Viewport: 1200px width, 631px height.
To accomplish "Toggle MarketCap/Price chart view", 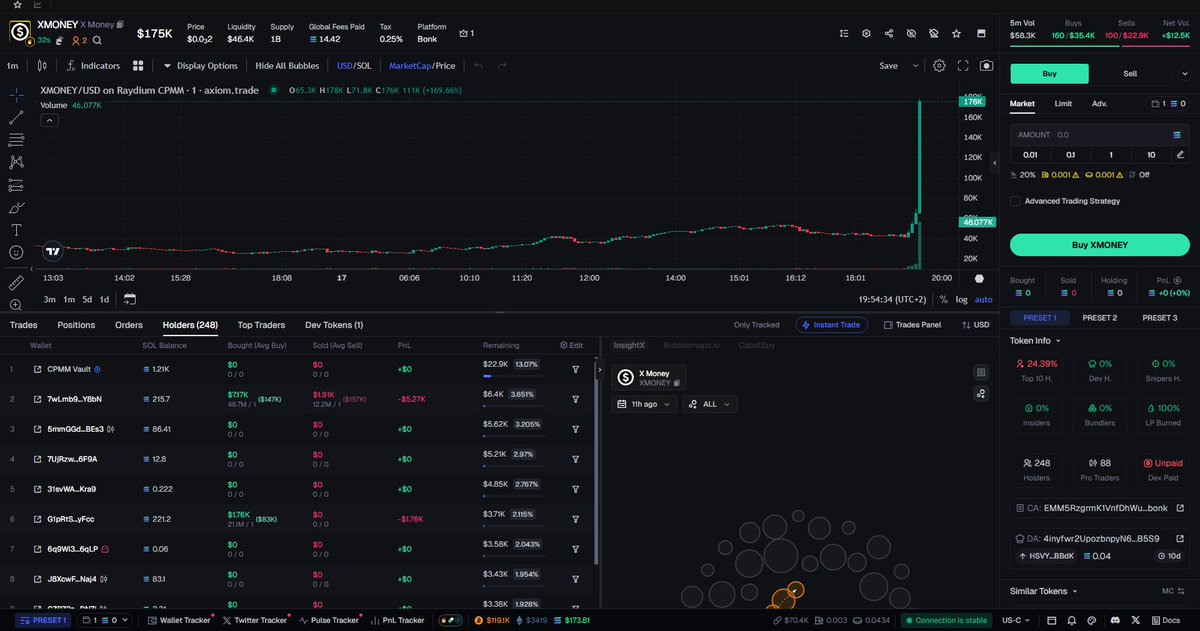I will (422, 66).
